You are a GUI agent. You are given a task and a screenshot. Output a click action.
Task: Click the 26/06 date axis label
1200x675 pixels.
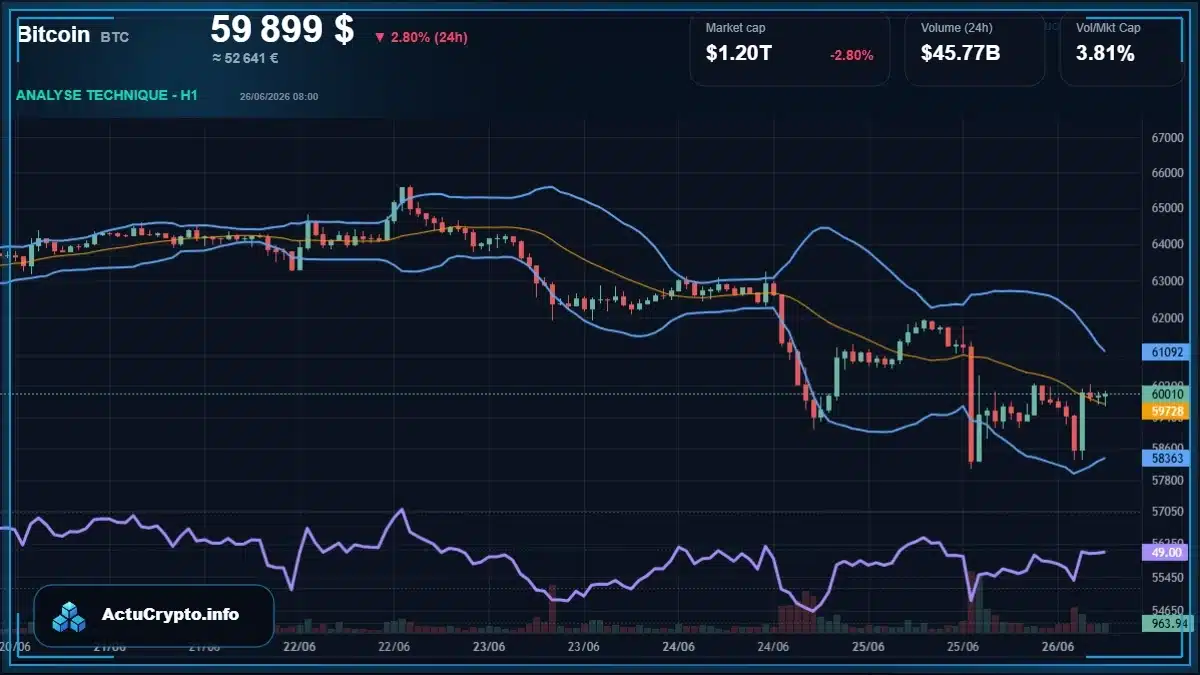(x=1059, y=647)
